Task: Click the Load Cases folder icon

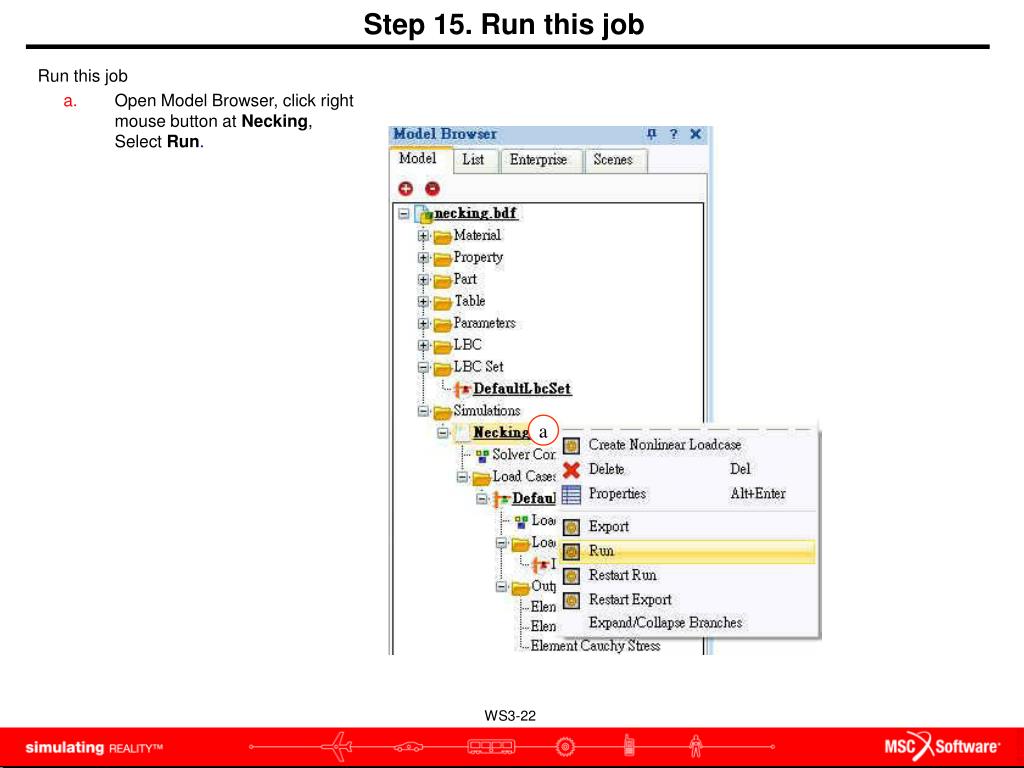Action: (482, 477)
